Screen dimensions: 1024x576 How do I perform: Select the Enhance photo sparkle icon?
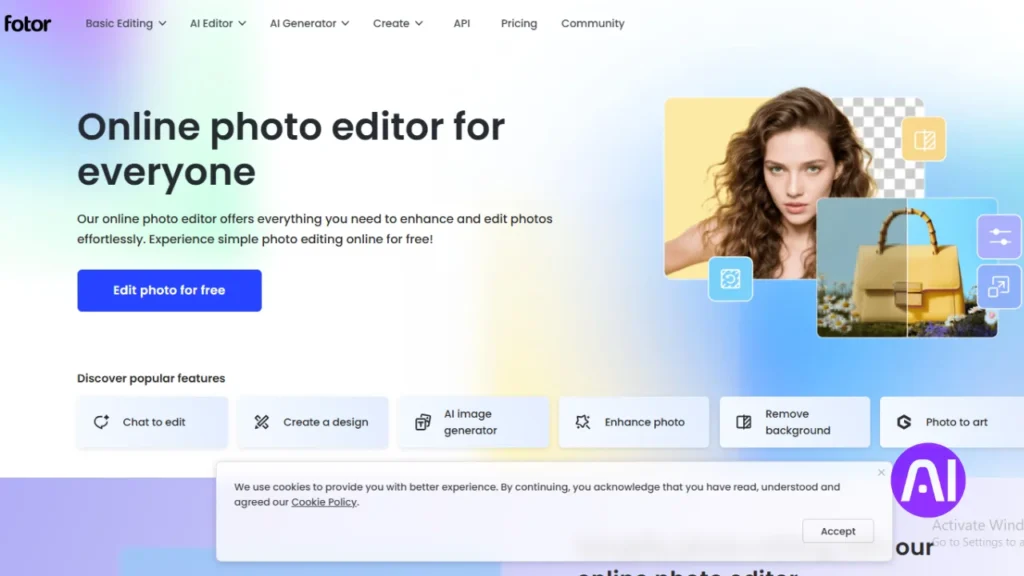pos(583,422)
